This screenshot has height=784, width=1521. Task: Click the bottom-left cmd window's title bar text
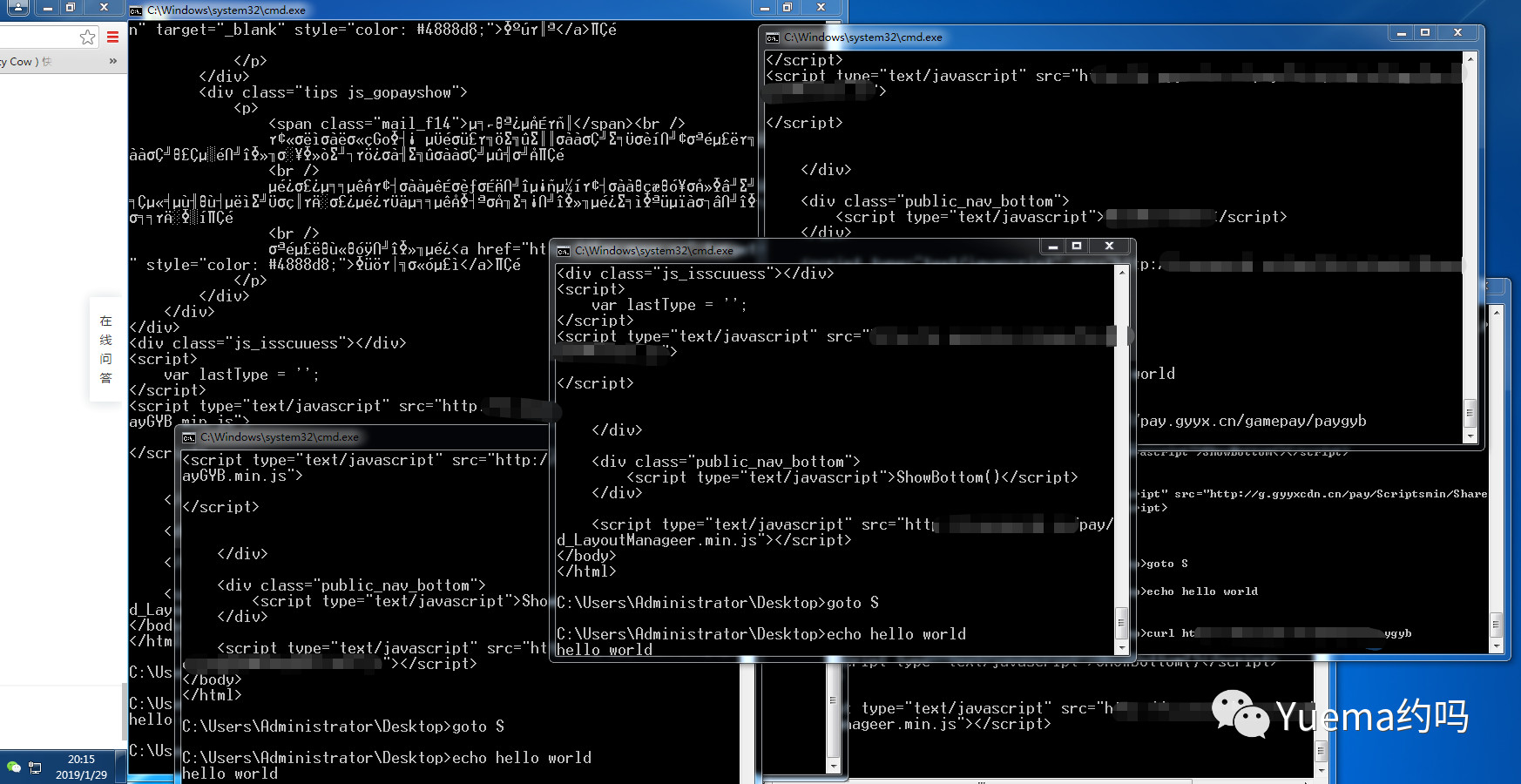point(280,437)
